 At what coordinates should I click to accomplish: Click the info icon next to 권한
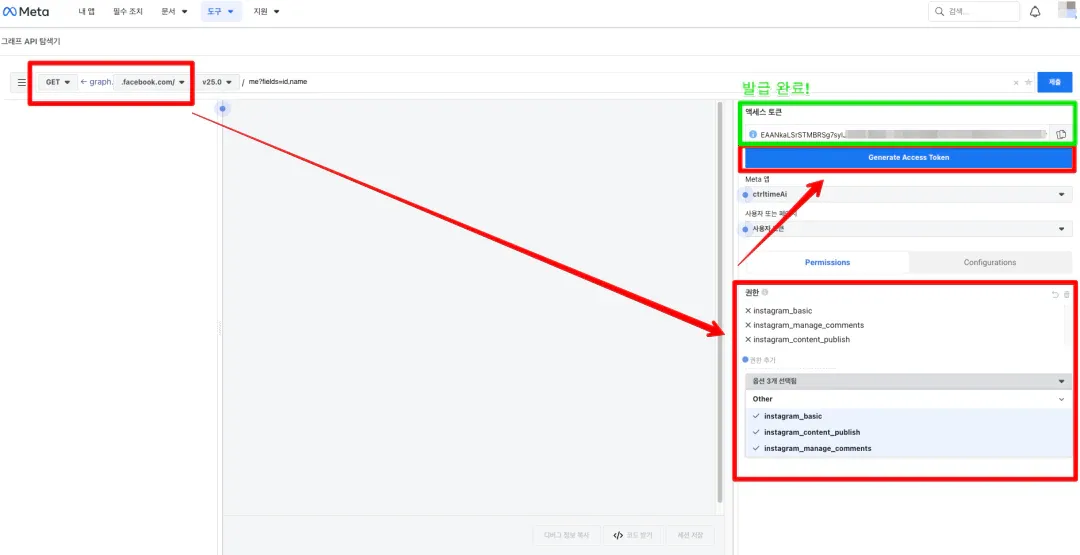tap(765, 293)
